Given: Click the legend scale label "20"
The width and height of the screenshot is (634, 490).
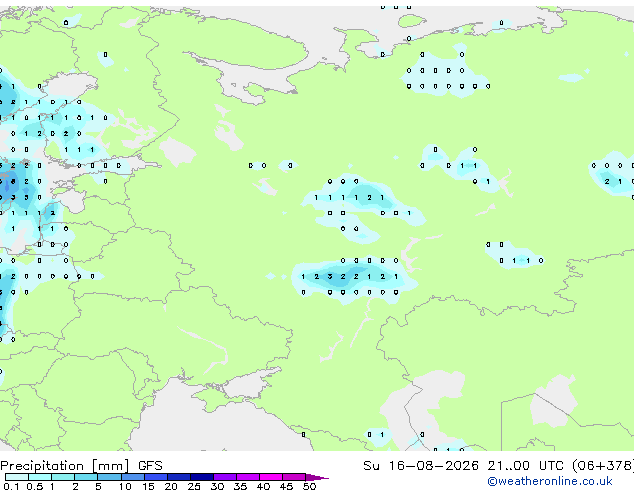Looking at the screenshot, I should click(171, 486).
